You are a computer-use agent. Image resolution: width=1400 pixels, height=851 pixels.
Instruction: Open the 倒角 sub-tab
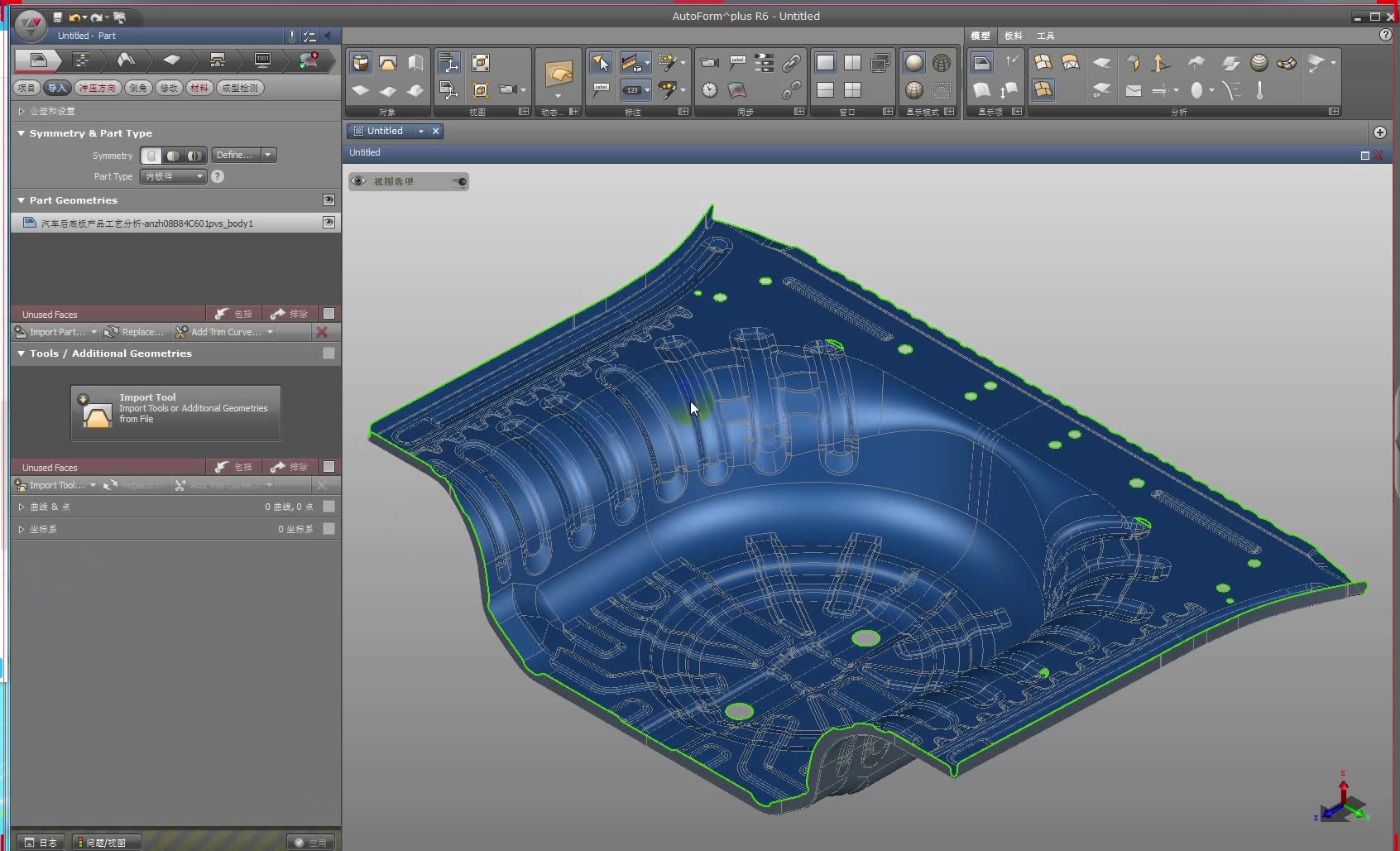(x=138, y=88)
